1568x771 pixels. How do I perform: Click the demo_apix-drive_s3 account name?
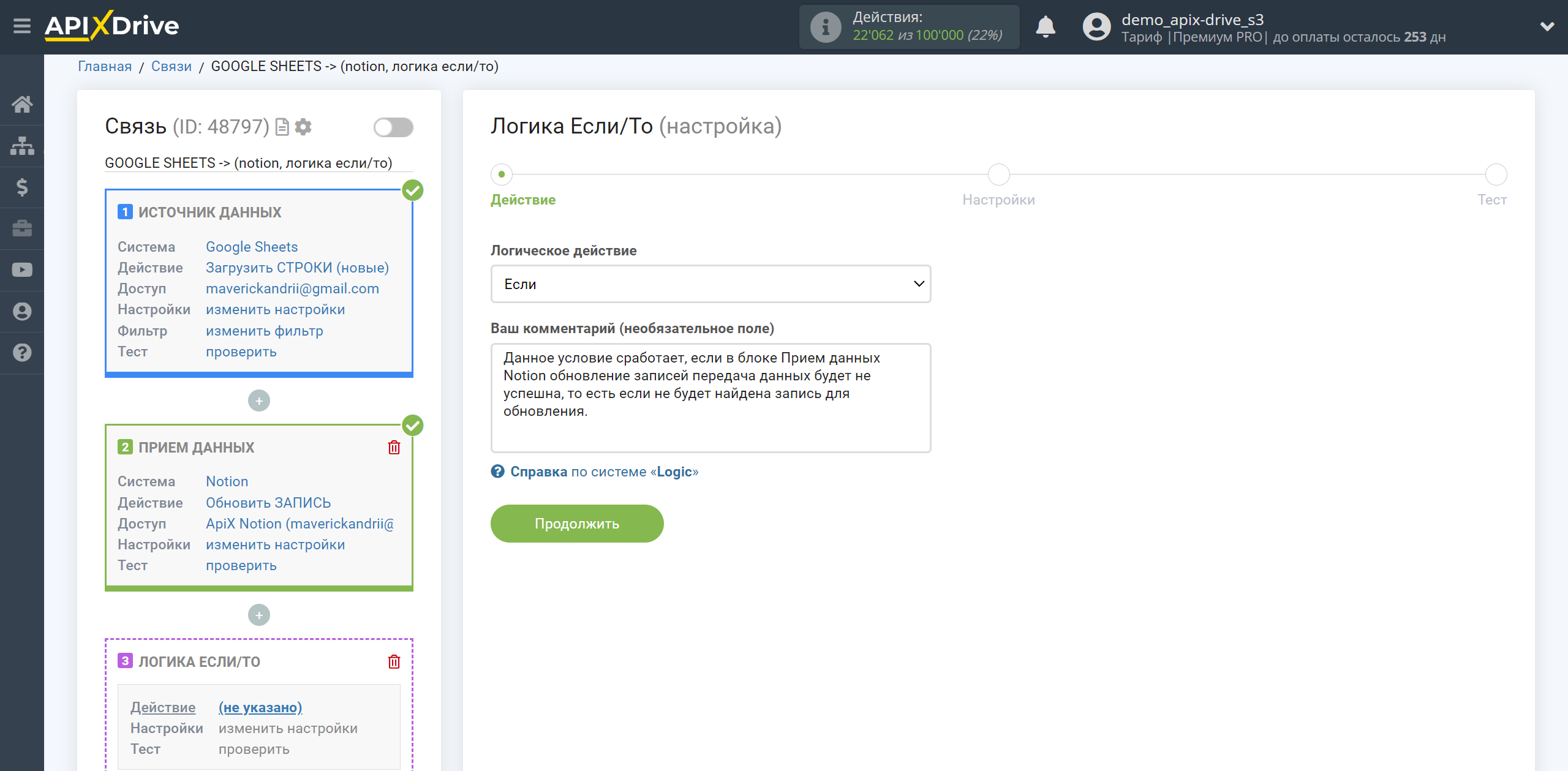click(1193, 20)
